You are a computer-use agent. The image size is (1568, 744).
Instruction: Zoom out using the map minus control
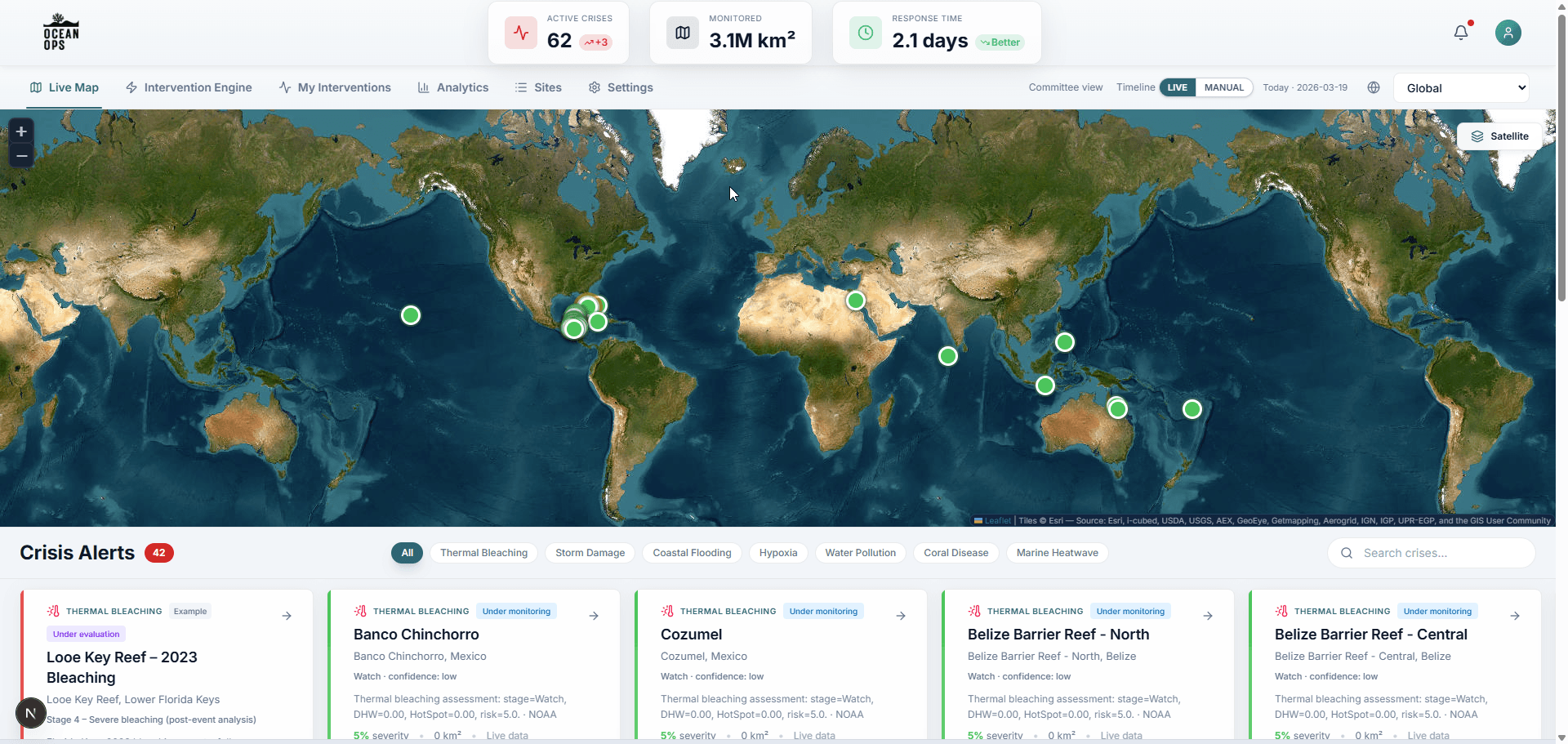click(20, 156)
